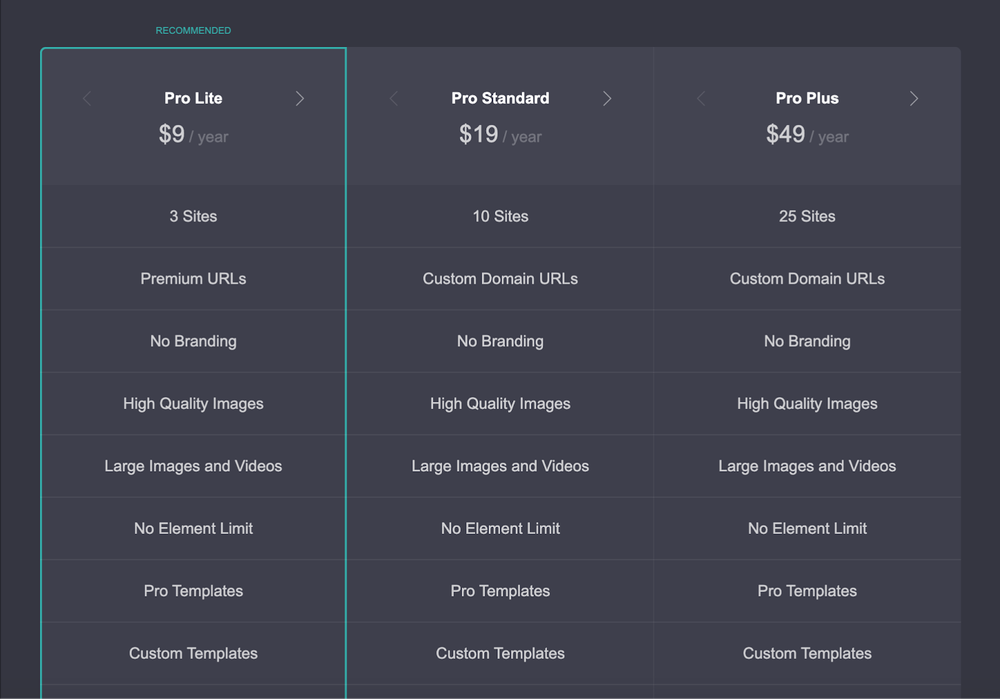Screen dimensions: 1000x699
Task: Click the RECOMMENDED label above Pro Lite
Action: coord(193,30)
